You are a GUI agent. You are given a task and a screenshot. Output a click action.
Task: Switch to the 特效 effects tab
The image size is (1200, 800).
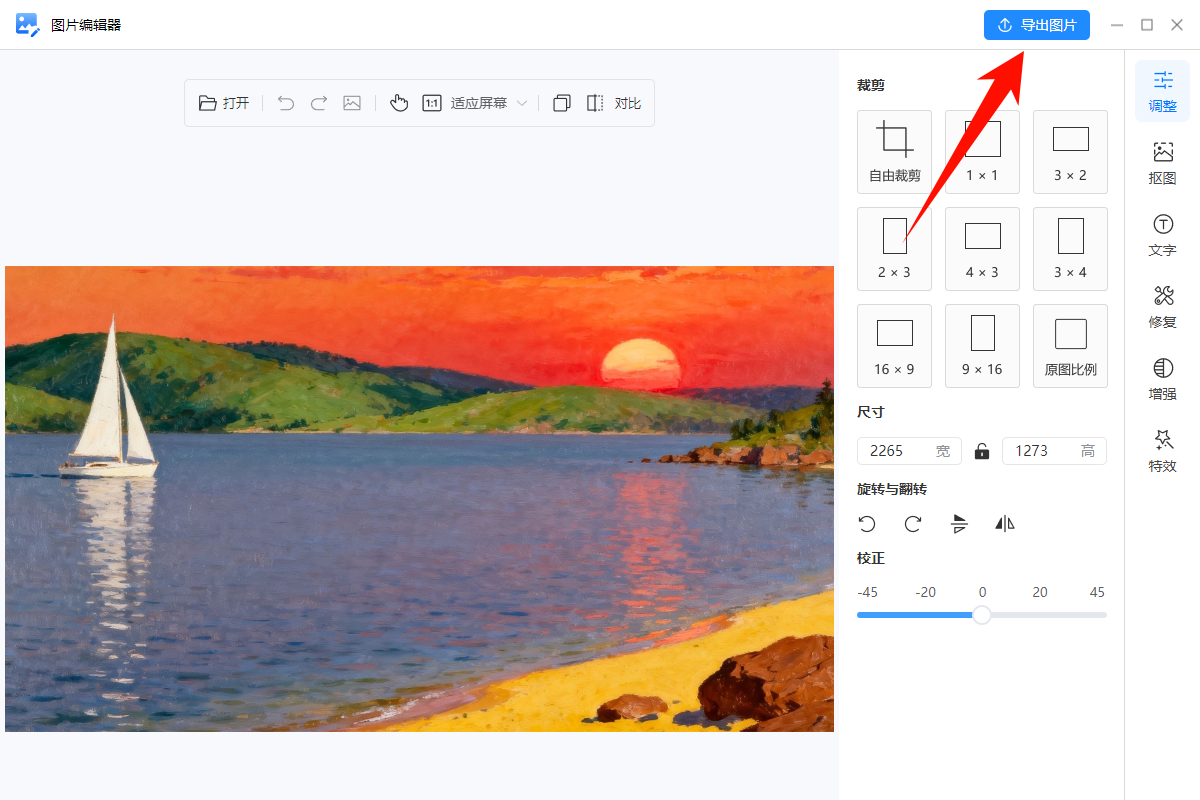tap(1162, 451)
